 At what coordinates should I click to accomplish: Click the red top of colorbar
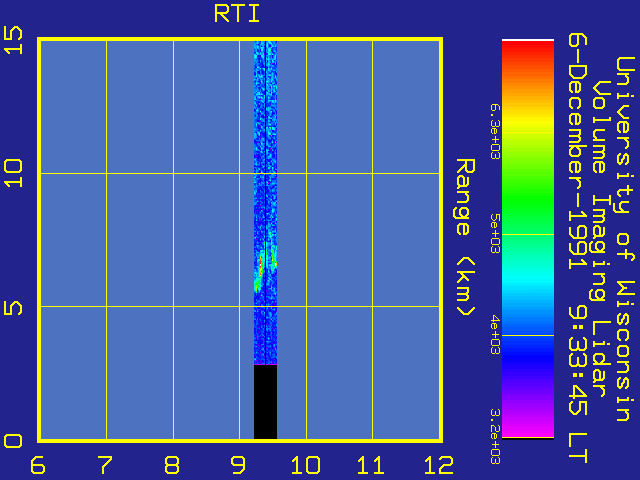[x=528, y=49]
